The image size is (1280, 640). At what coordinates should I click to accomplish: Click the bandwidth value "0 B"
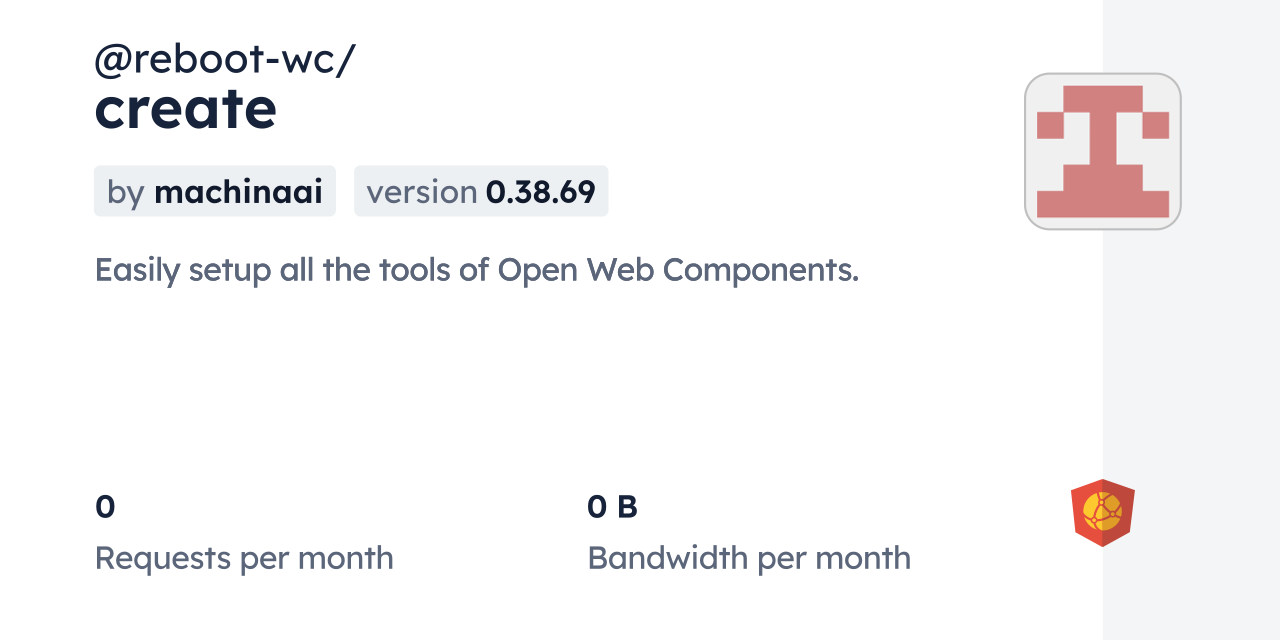pyautogui.click(x=612, y=507)
